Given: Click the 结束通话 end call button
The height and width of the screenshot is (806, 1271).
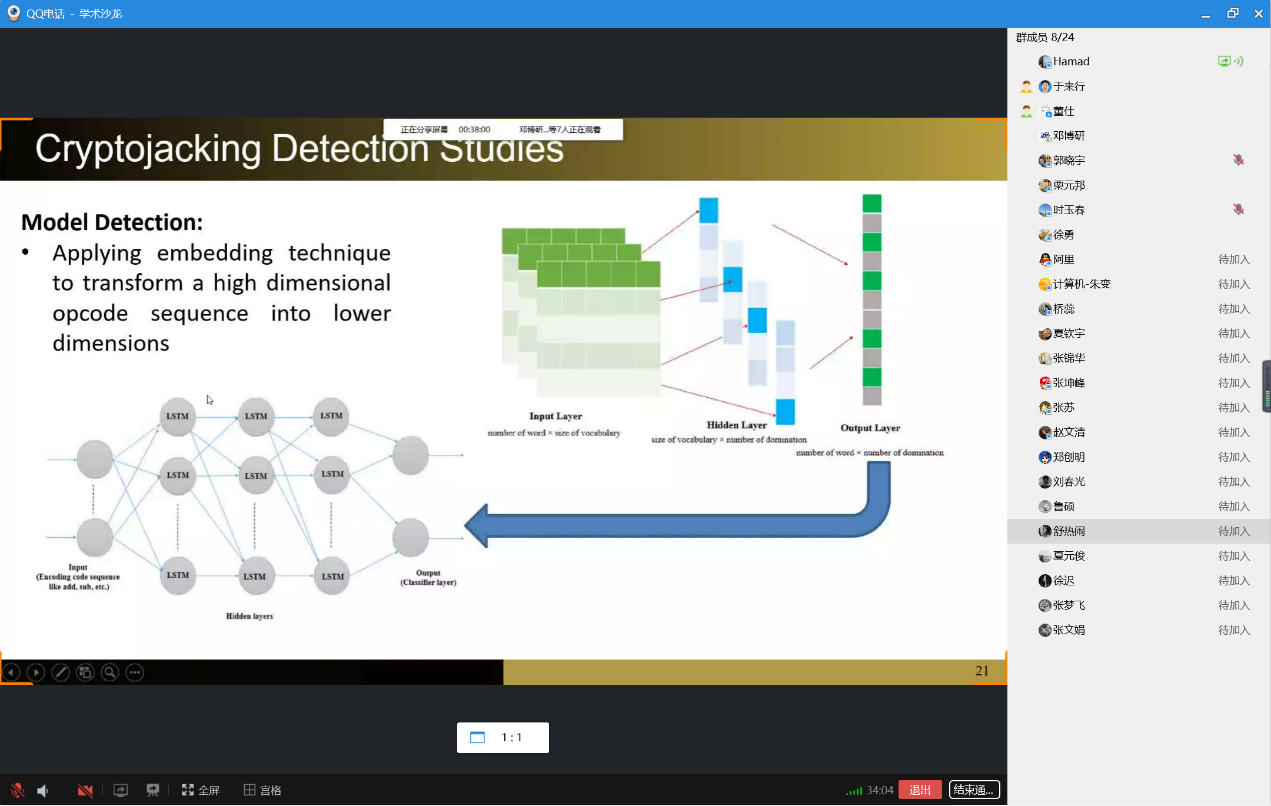Looking at the screenshot, I should point(974,790).
